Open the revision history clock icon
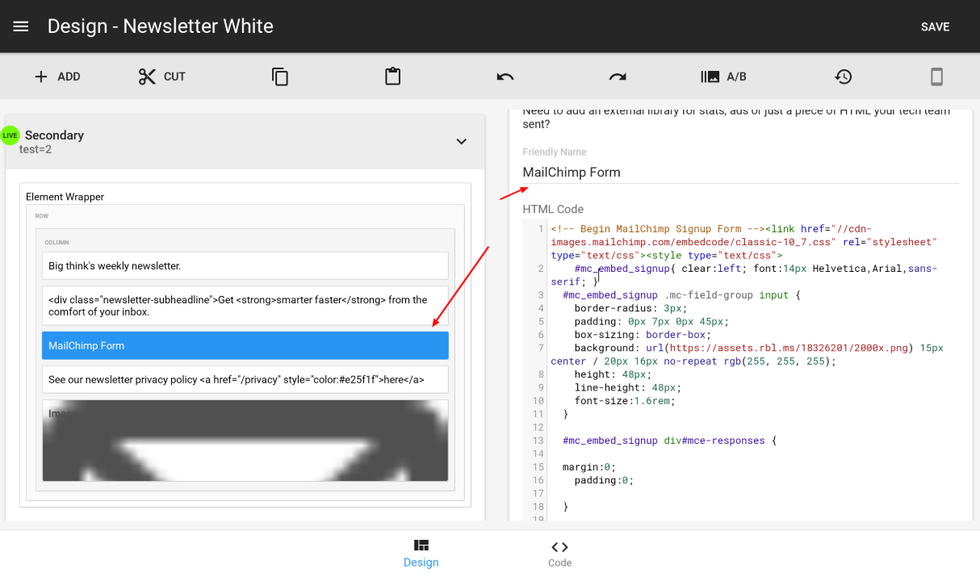980x576 pixels. [x=843, y=76]
